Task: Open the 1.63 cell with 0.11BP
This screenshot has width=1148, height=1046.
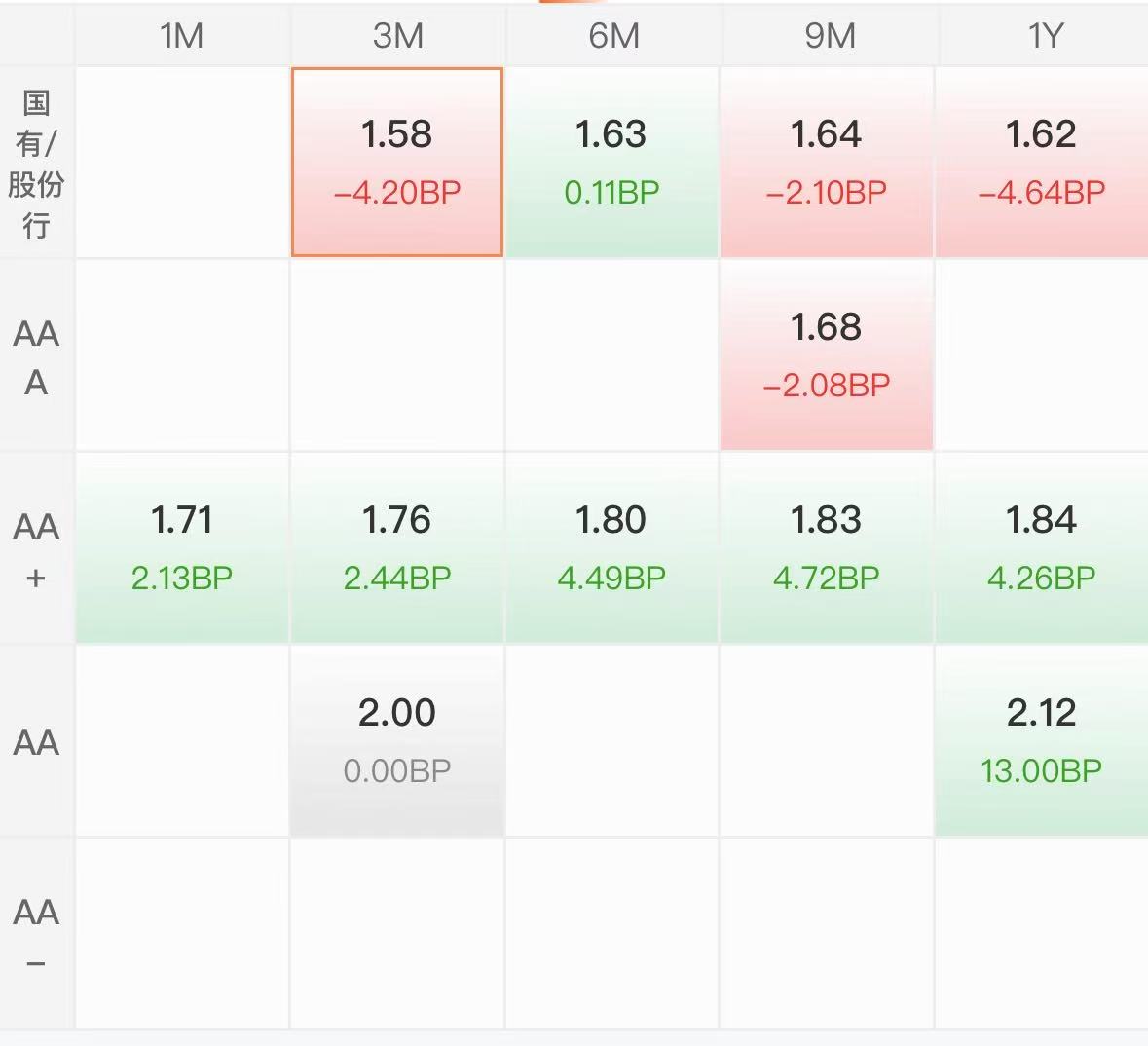Action: pyautogui.click(x=611, y=162)
